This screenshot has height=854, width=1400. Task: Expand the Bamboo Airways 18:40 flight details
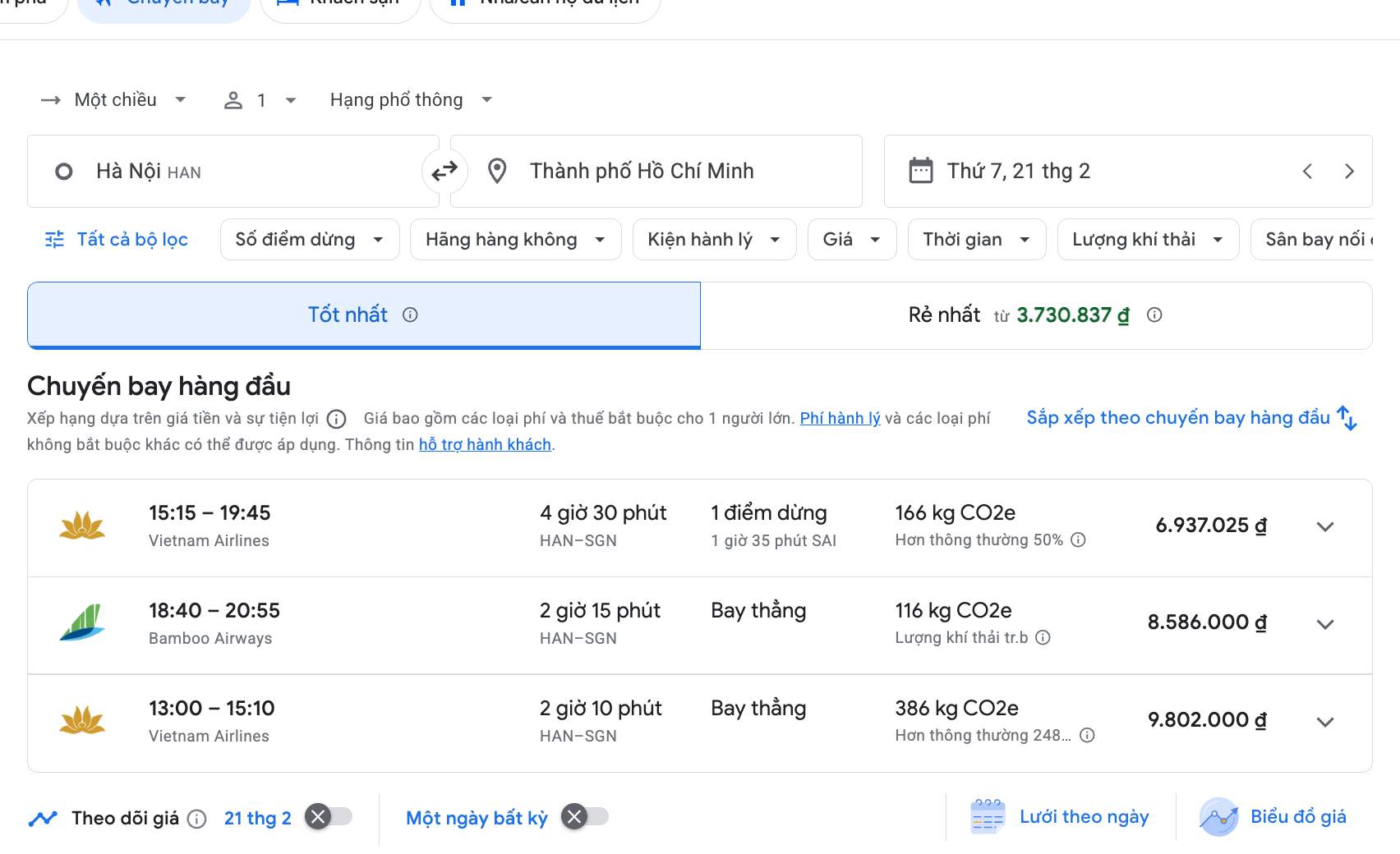(1324, 624)
